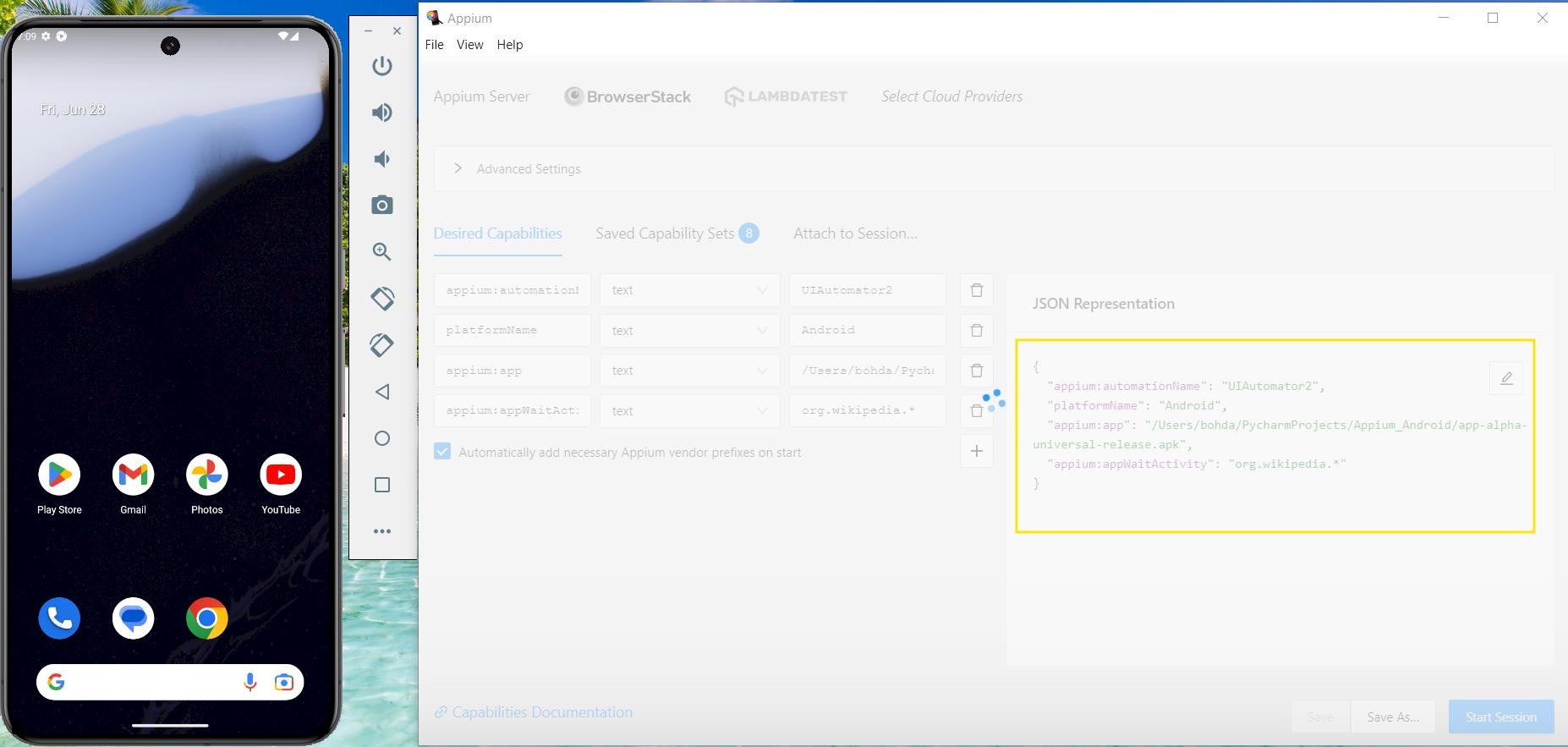Raise the emulator volume
This screenshot has width=1568, height=747.
[x=382, y=113]
